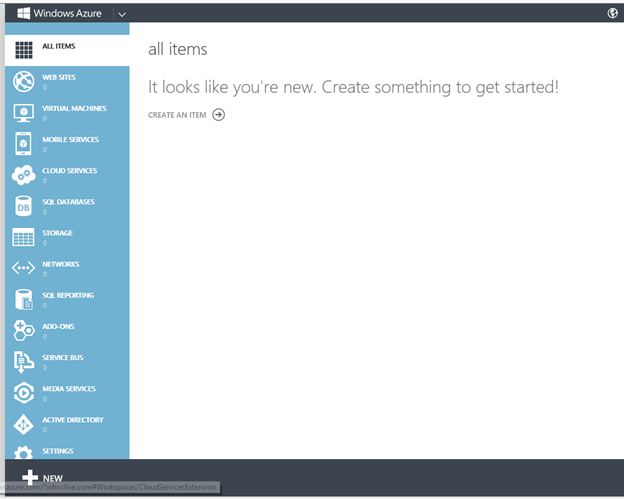Click the Add-Ons hexagon icon

point(24,331)
